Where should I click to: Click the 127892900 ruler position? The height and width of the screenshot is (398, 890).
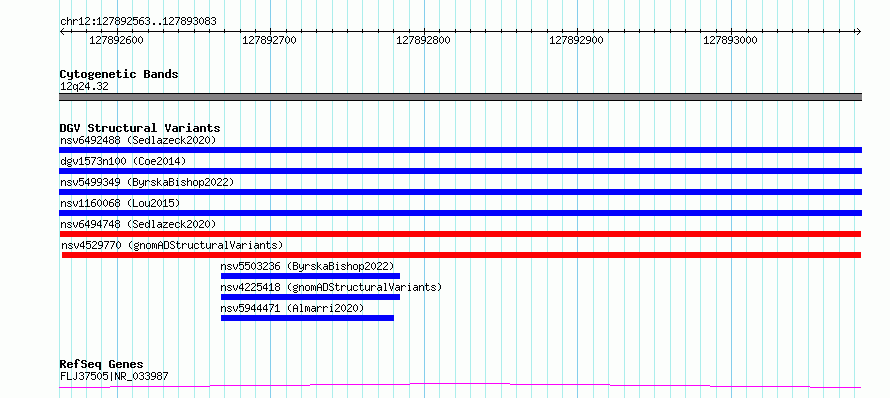576,40
